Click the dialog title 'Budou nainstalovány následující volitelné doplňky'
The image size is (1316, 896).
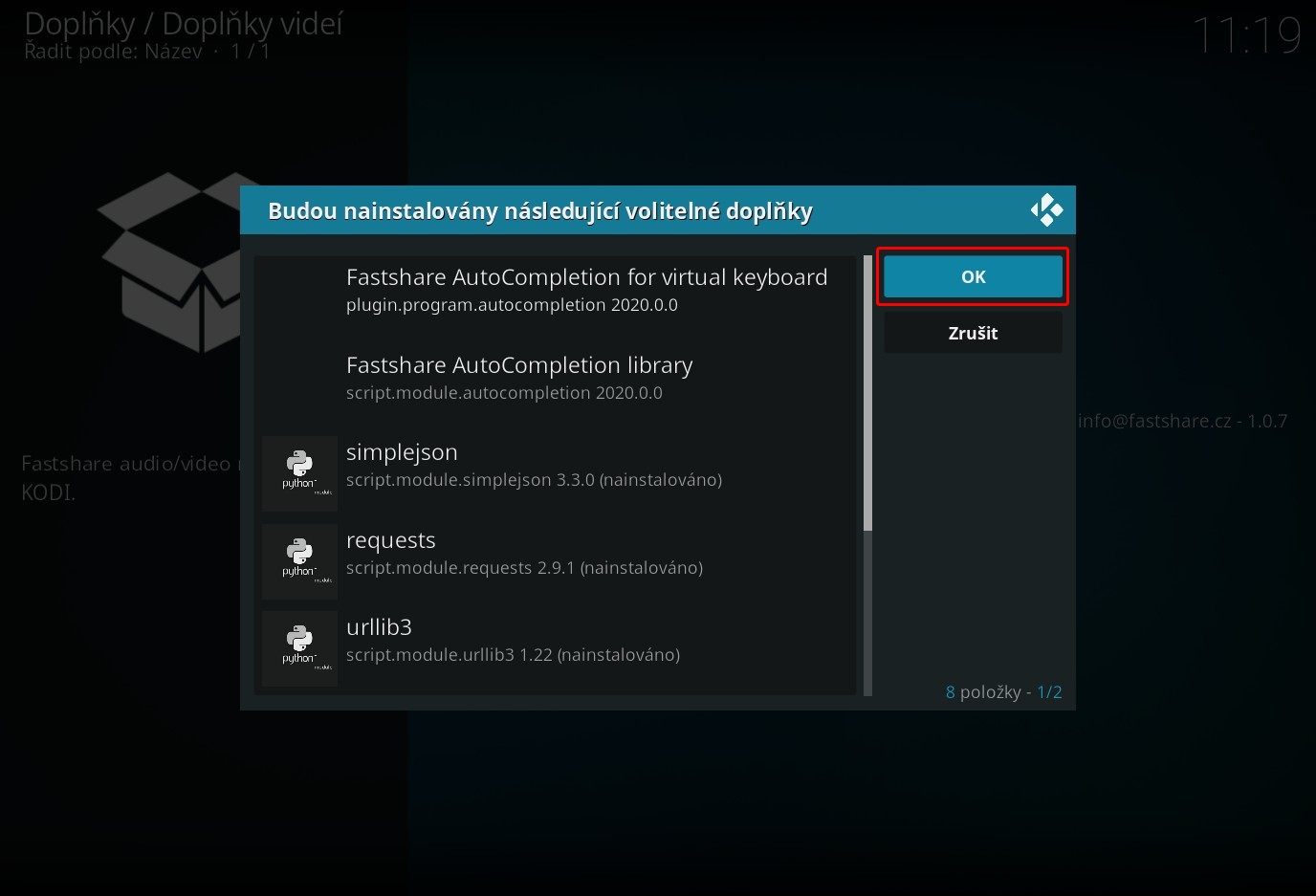pos(540,211)
